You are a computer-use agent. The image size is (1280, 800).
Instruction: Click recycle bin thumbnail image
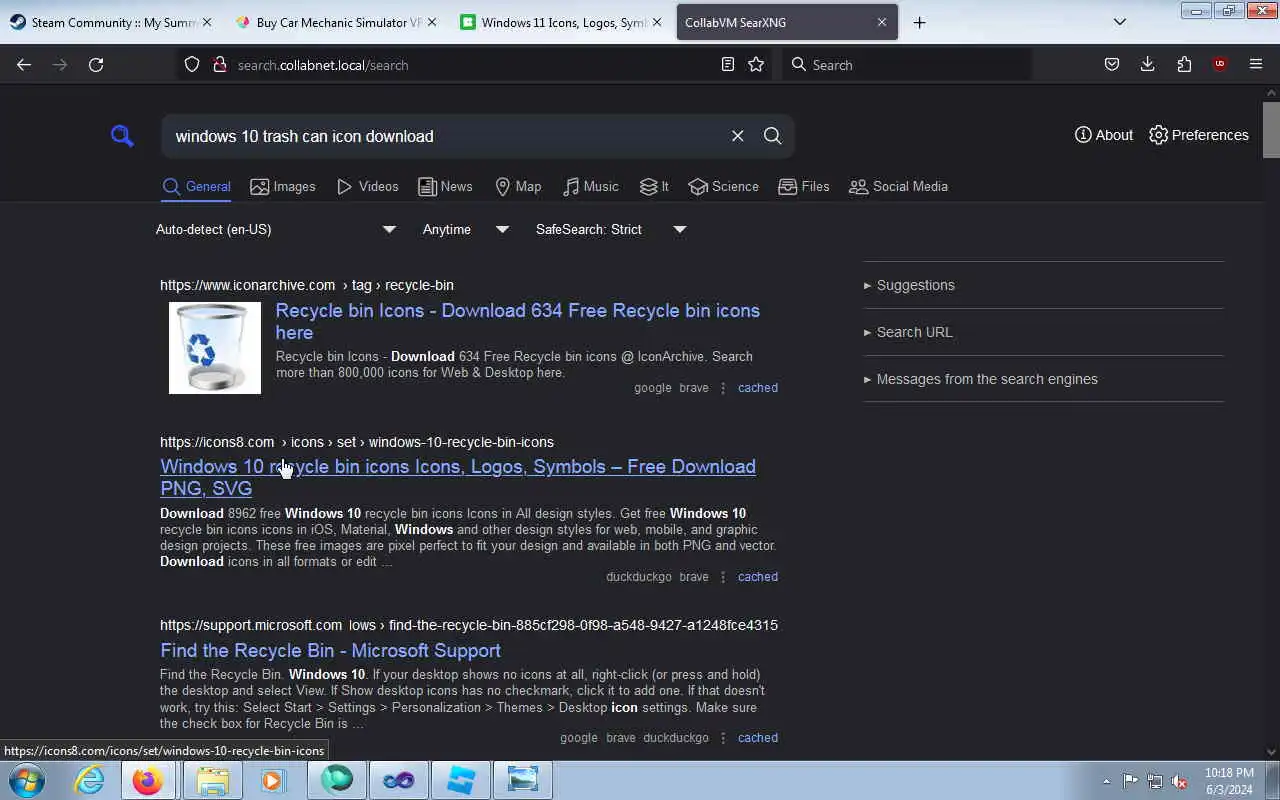tap(214, 348)
